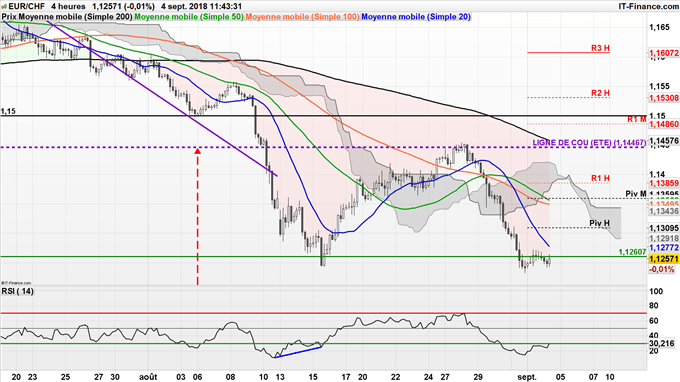Click the RSI axis value 100
The height and width of the screenshot is (382, 680).
[x=656, y=291]
